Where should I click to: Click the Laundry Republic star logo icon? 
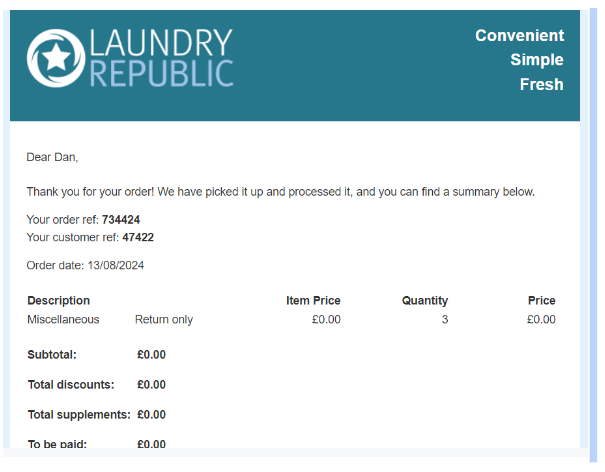tap(56, 58)
